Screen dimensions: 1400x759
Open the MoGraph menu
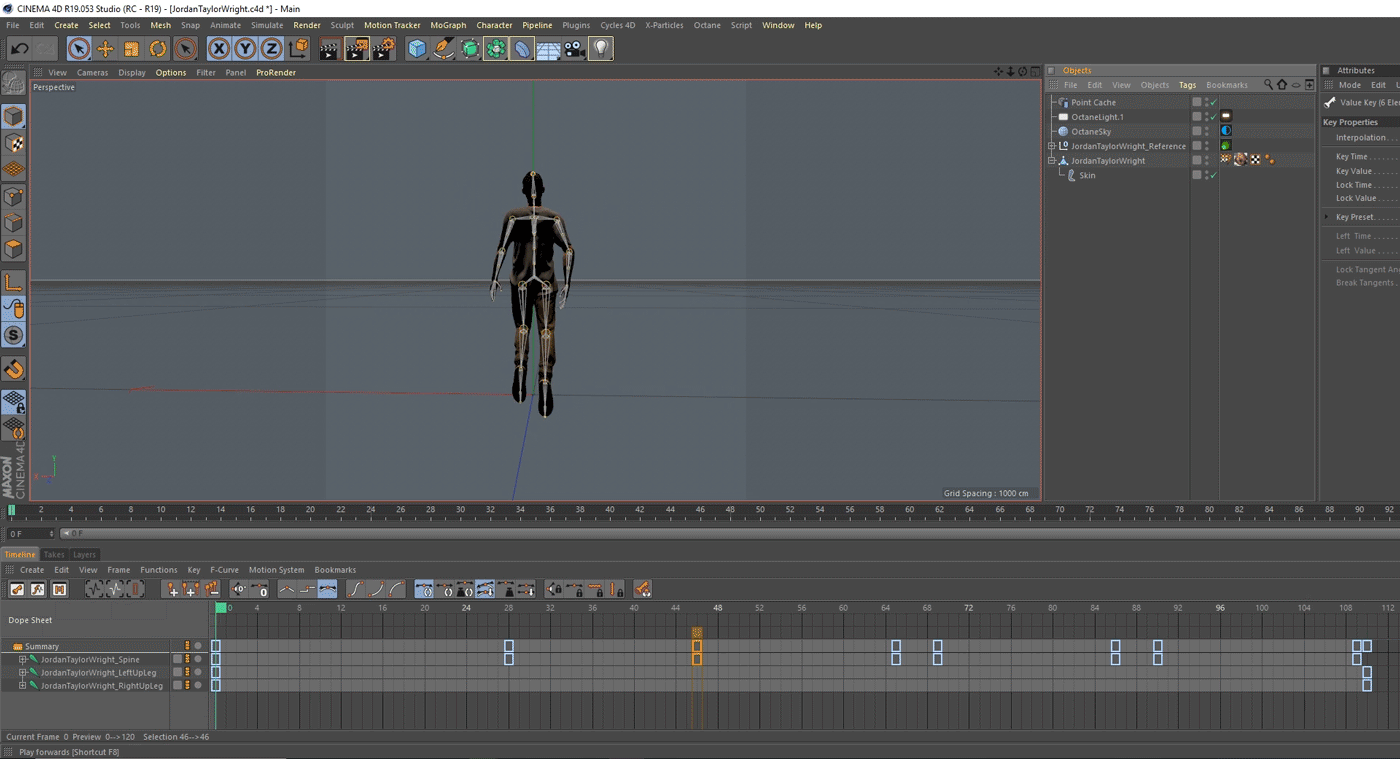(447, 25)
